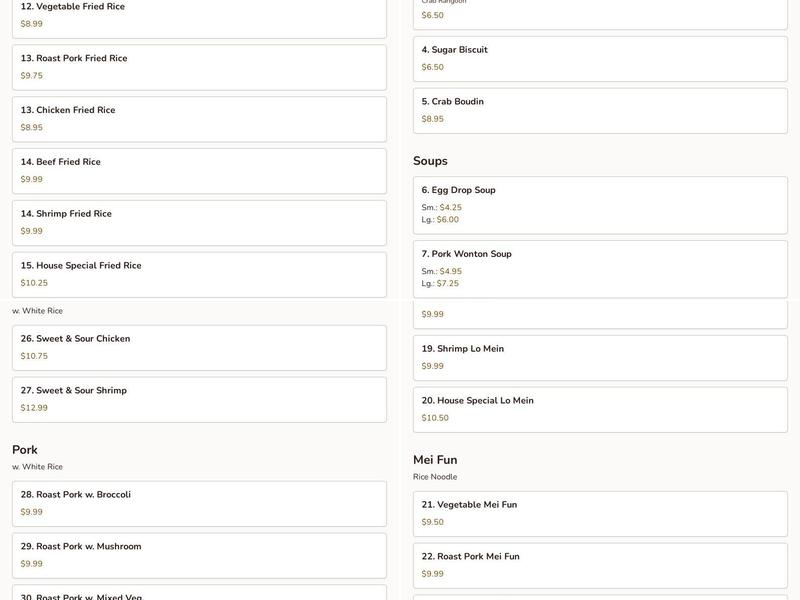Choose Vegetable Mei Fun priced $9.50
Screen dimensions: 800x600
coord(601,512)
